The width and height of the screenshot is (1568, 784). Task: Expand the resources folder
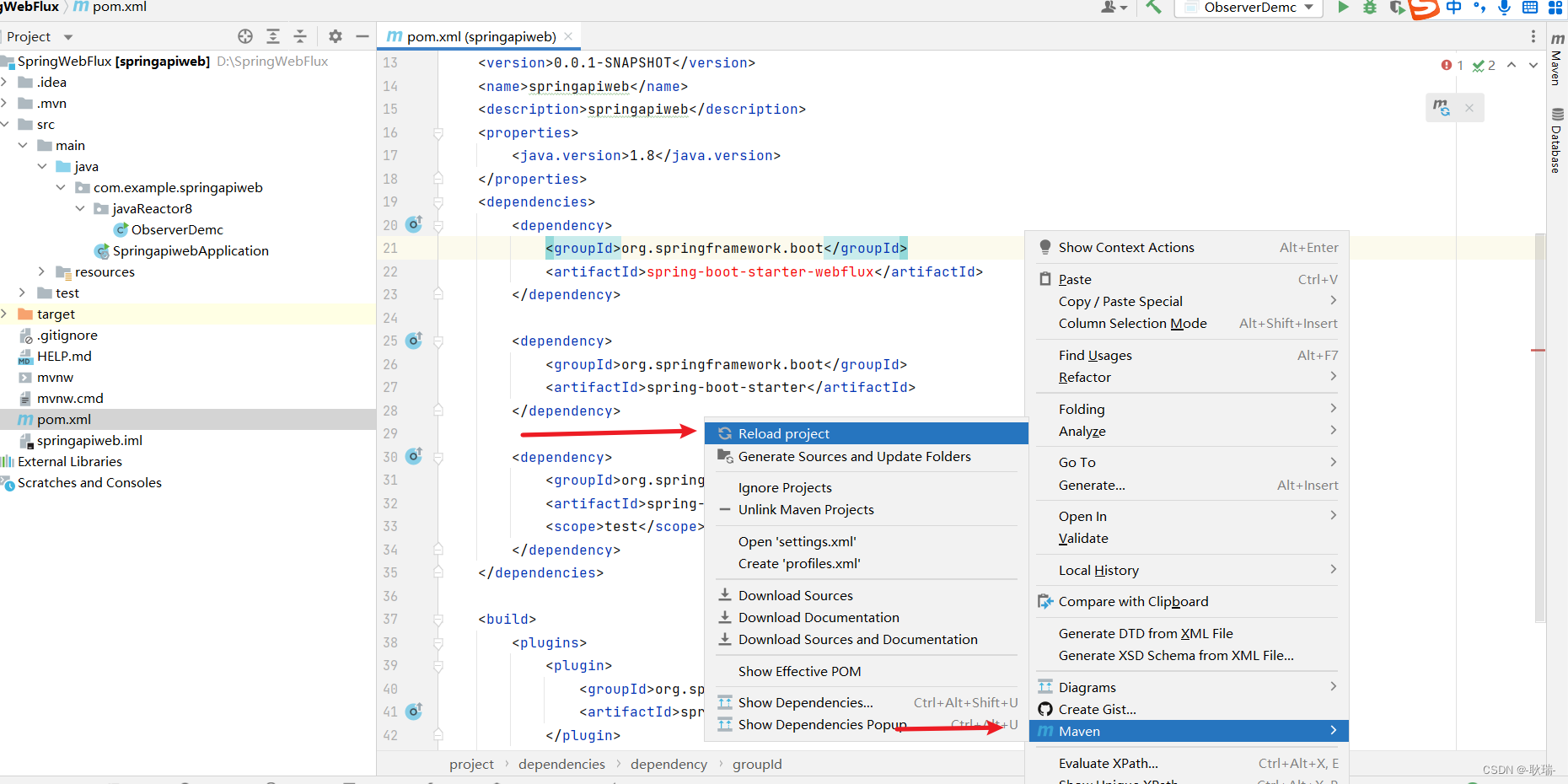(x=42, y=271)
